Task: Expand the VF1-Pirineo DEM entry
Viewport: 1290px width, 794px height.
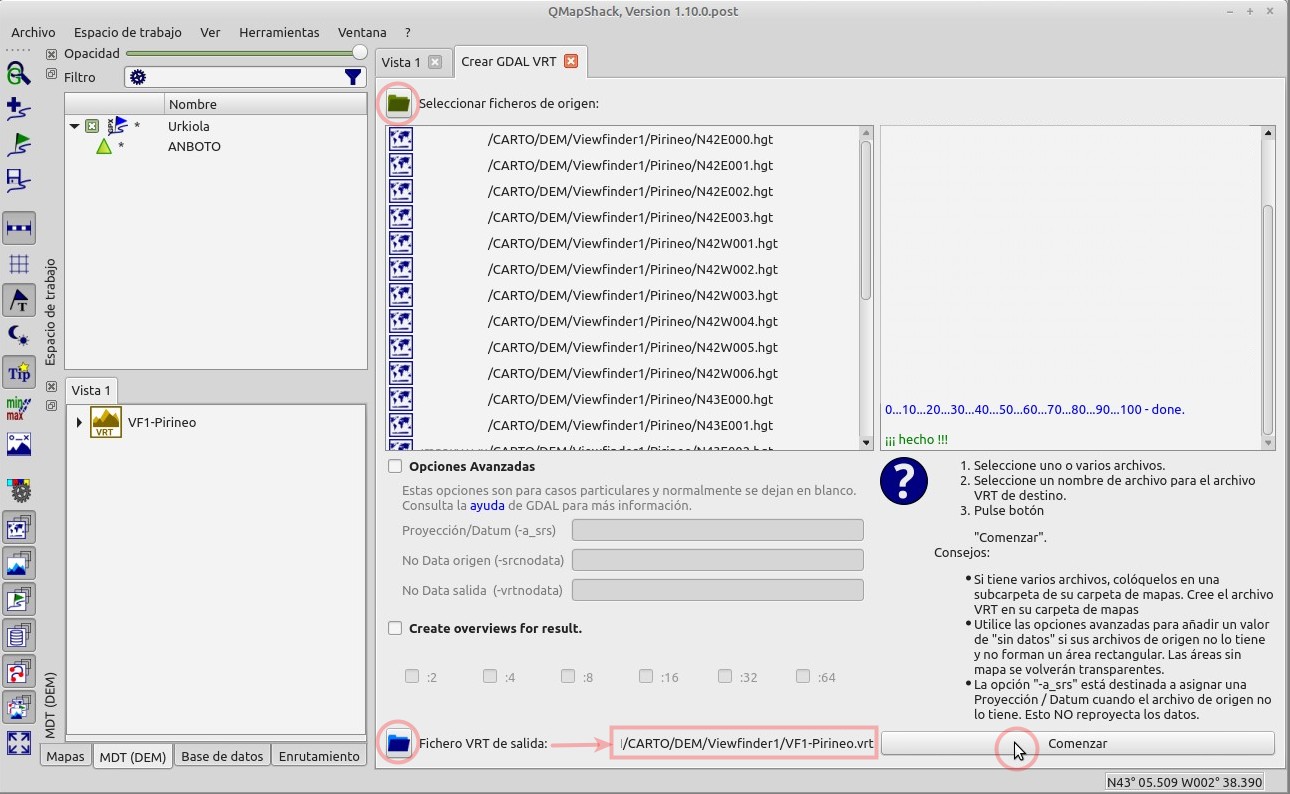Action: click(x=79, y=422)
